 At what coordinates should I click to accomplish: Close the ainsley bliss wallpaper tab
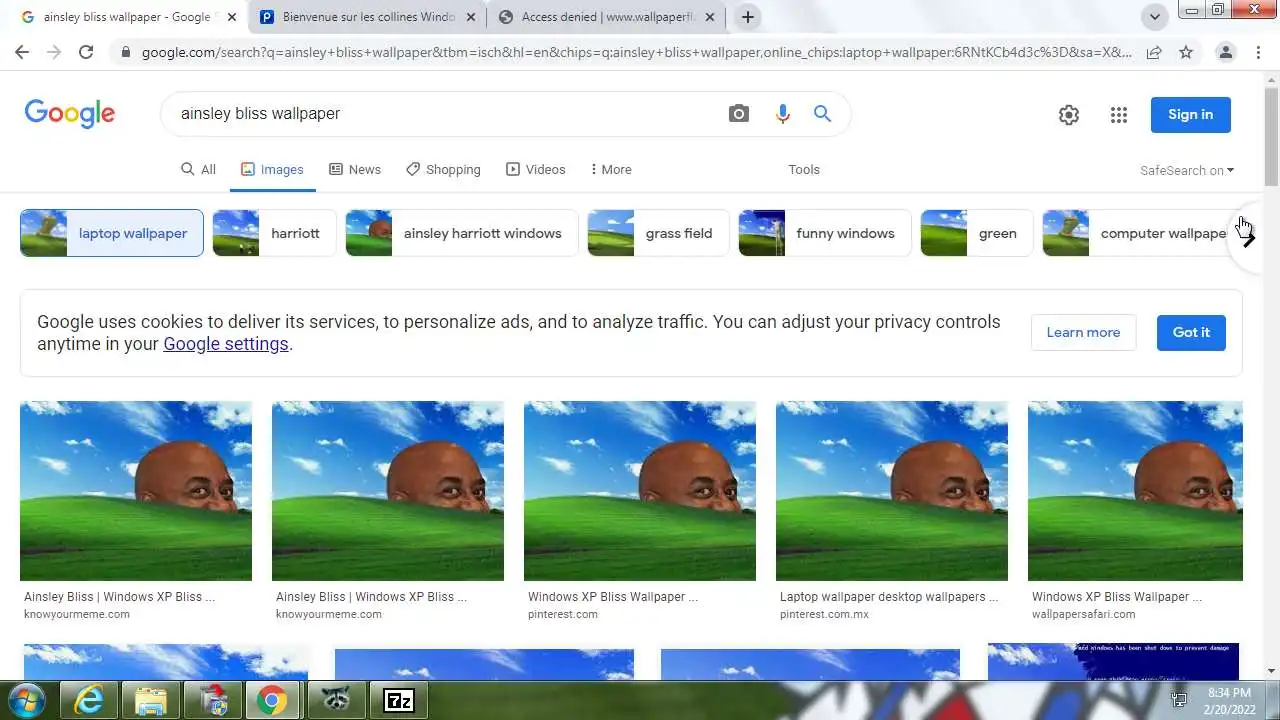coord(232,17)
